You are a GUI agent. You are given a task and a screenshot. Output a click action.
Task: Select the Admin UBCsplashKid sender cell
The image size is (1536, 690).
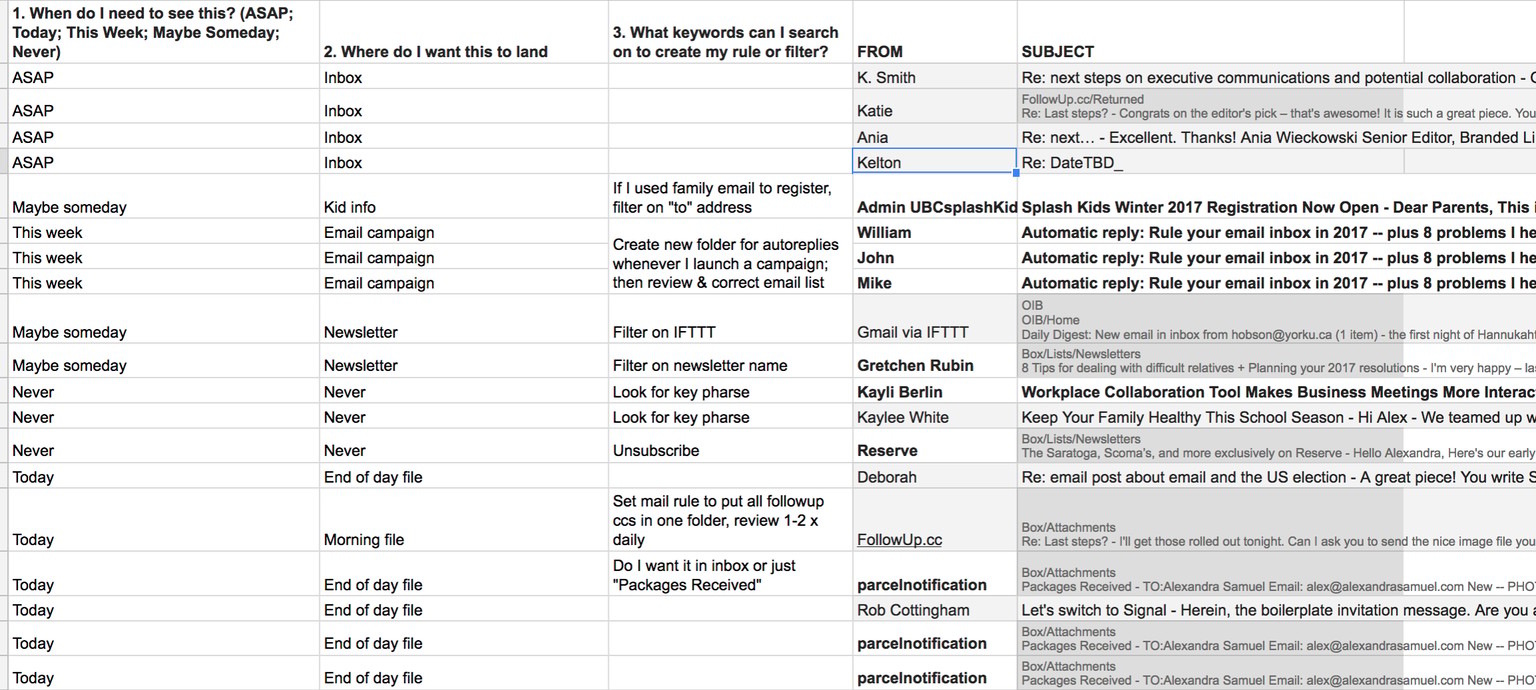(935, 197)
